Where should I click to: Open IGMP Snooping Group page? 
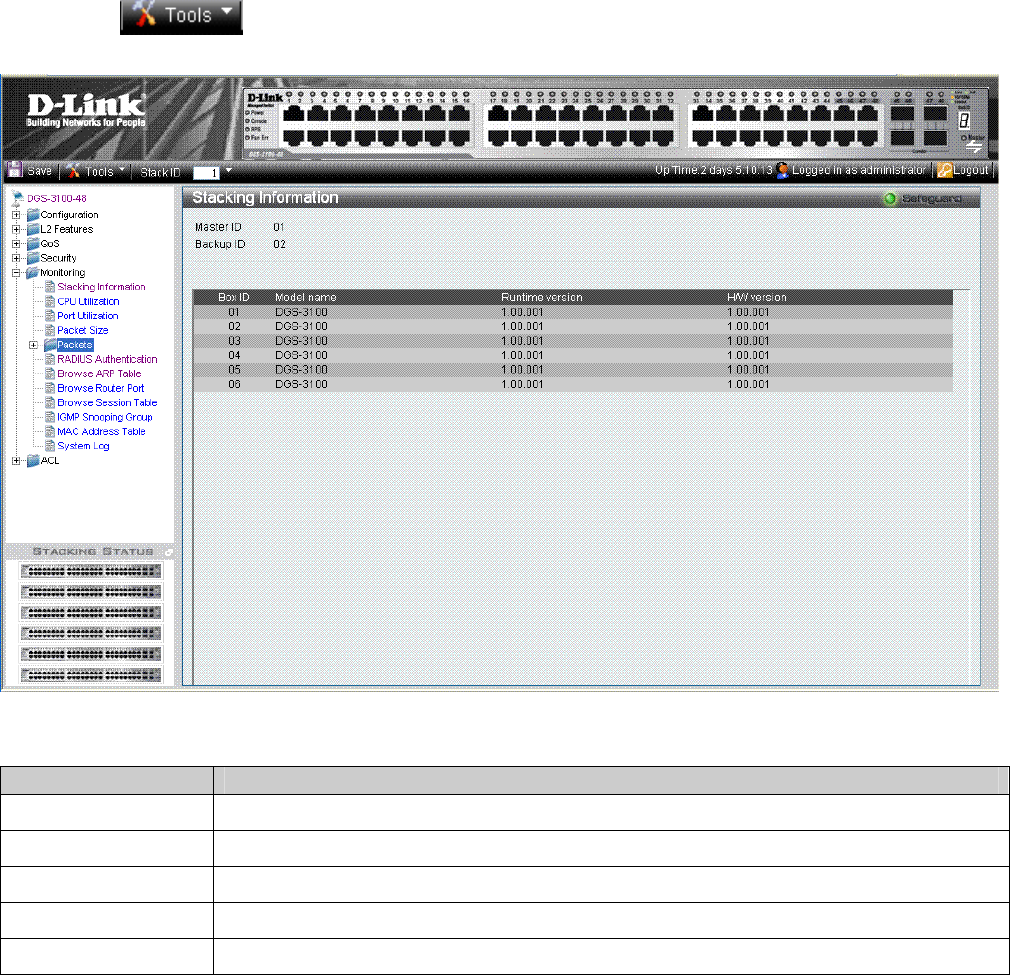click(105, 417)
